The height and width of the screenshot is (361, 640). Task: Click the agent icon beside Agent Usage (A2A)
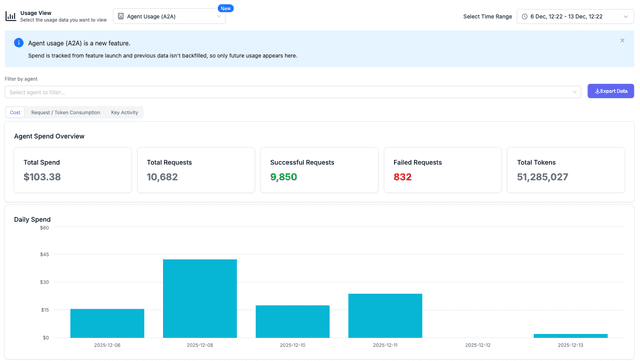pyautogui.click(x=121, y=16)
